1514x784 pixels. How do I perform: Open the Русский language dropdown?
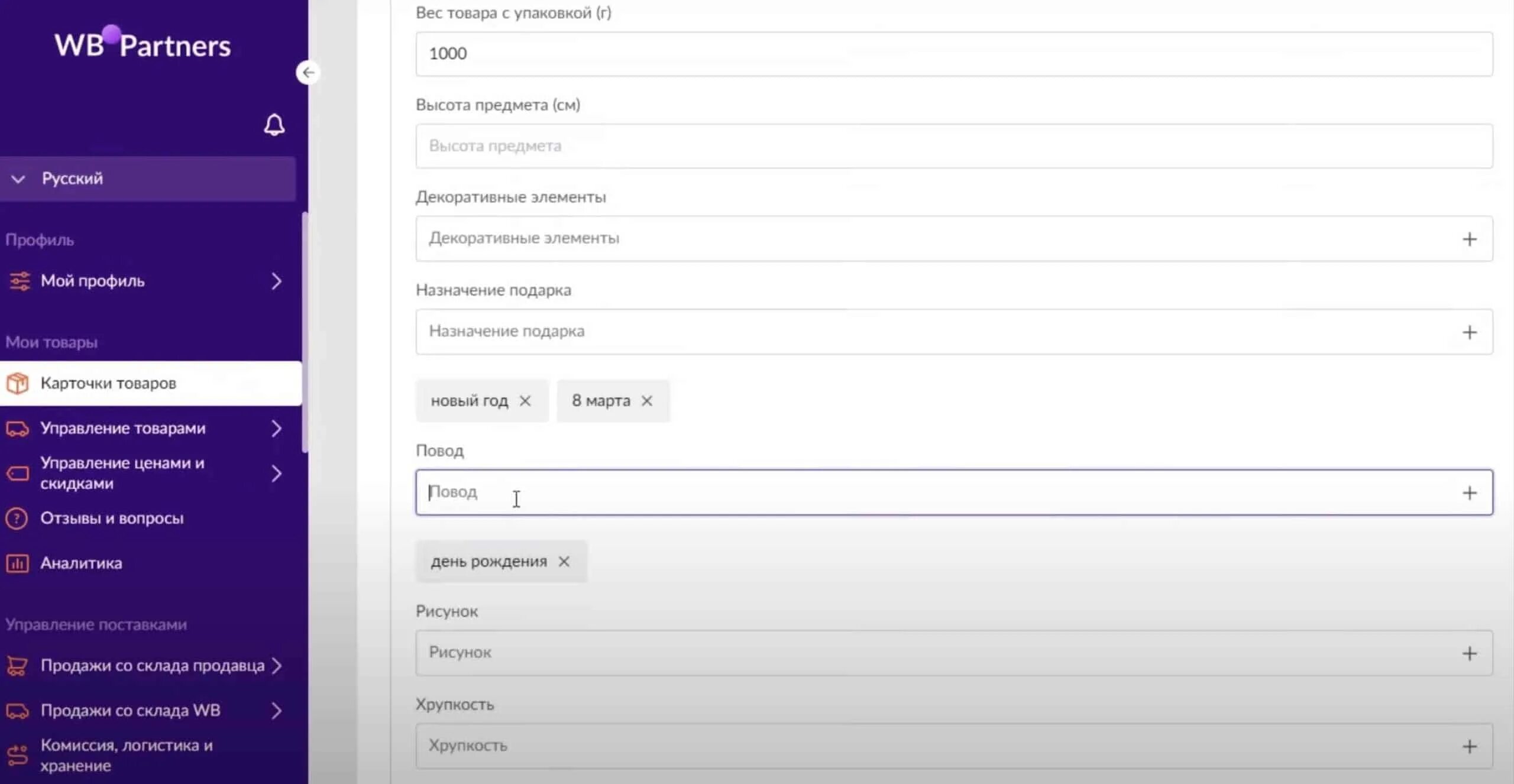(x=148, y=179)
